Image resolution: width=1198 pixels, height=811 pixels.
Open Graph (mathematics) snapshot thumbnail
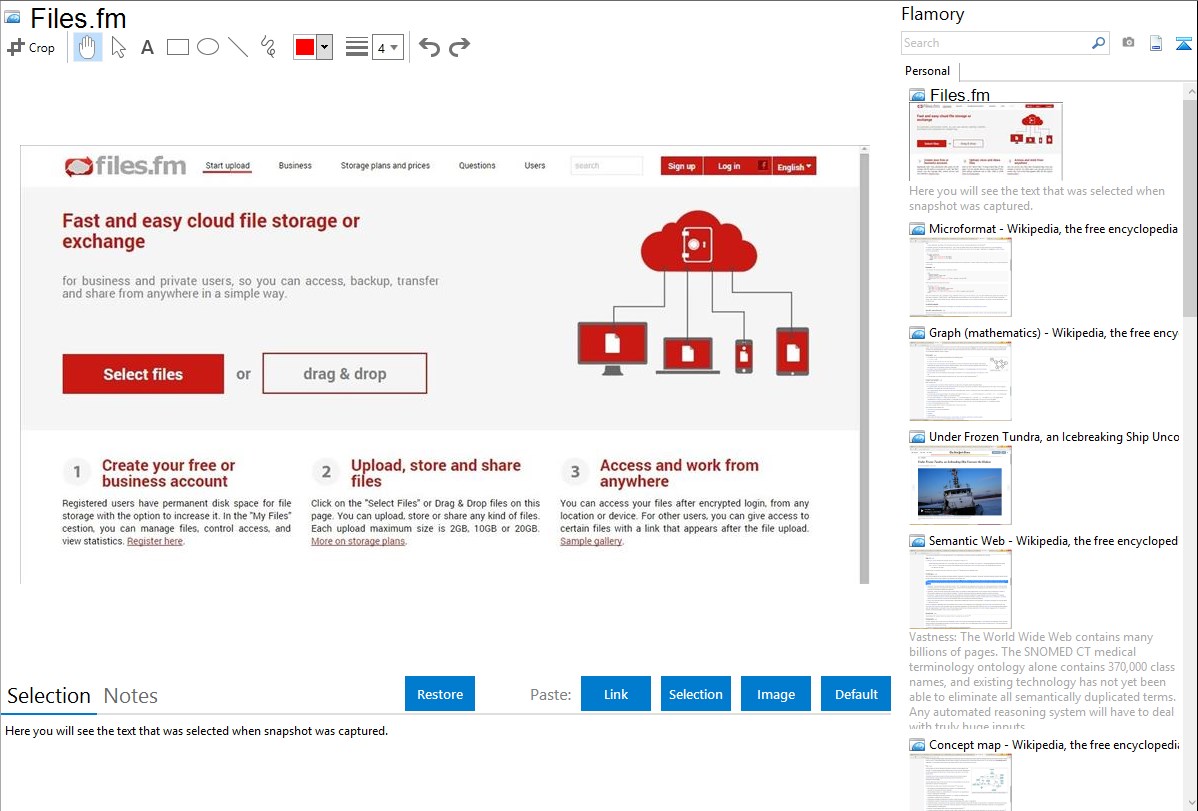coord(960,381)
